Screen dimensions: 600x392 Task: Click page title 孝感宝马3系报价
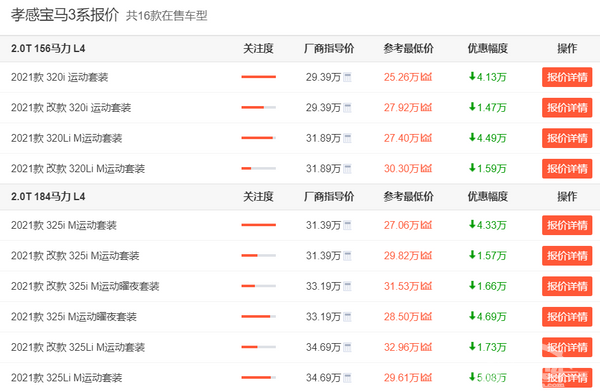65,15
